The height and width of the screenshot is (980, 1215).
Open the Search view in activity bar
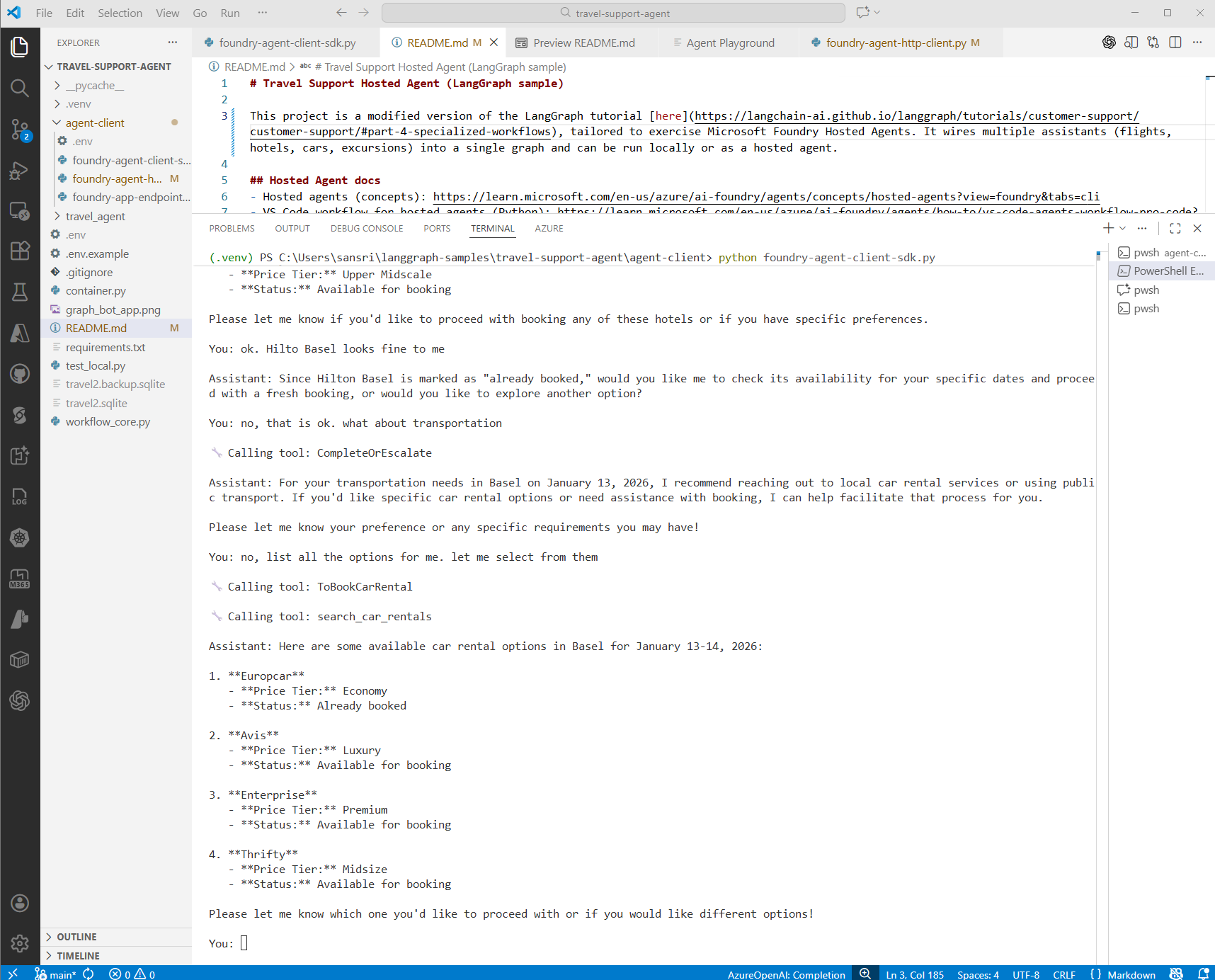(x=20, y=88)
